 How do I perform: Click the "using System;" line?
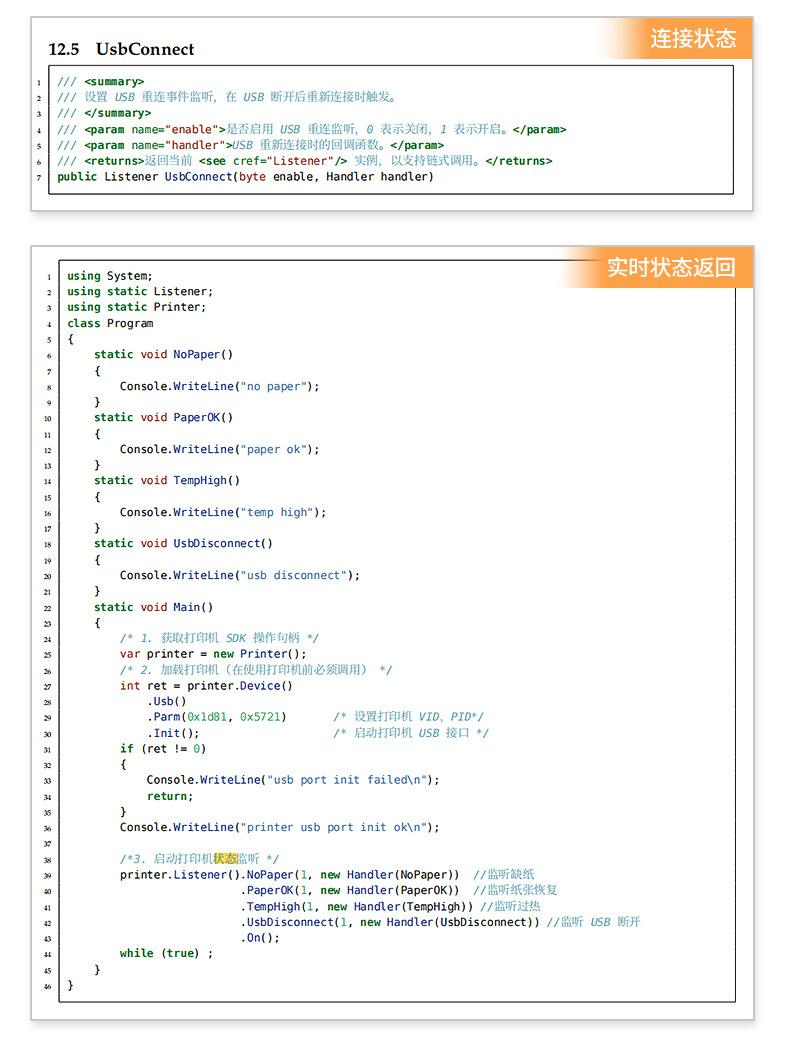tap(110, 276)
